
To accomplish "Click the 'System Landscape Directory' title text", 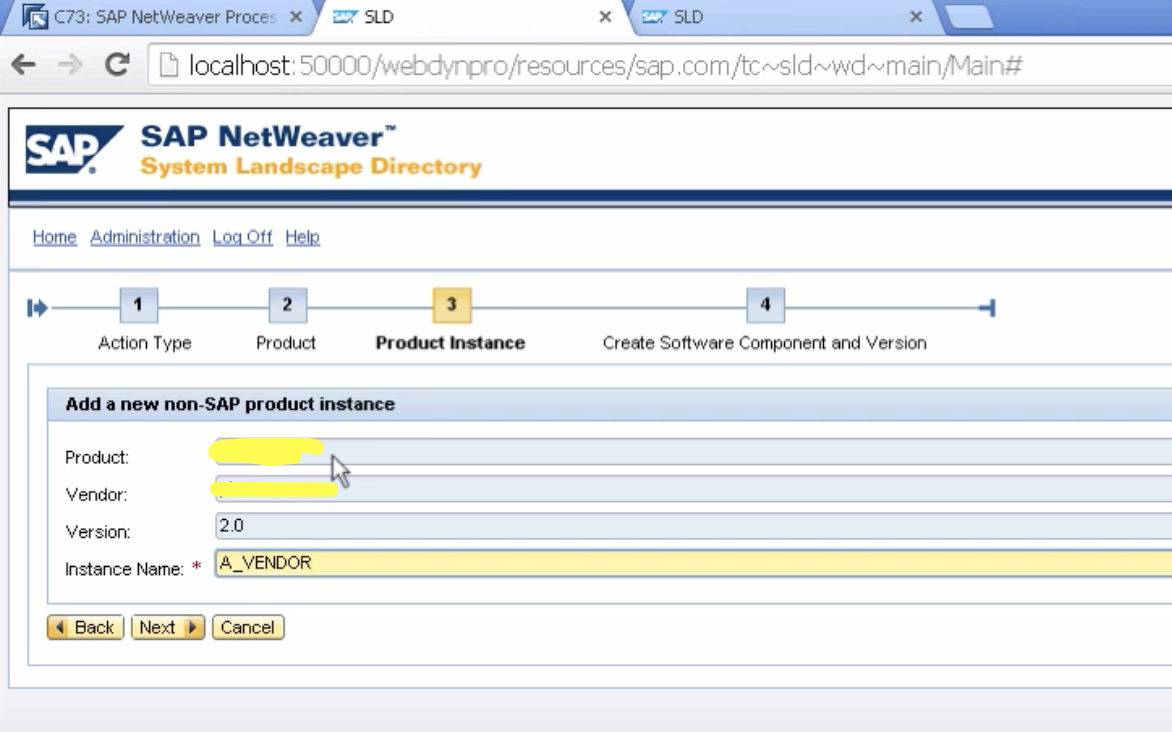I will (x=311, y=166).
